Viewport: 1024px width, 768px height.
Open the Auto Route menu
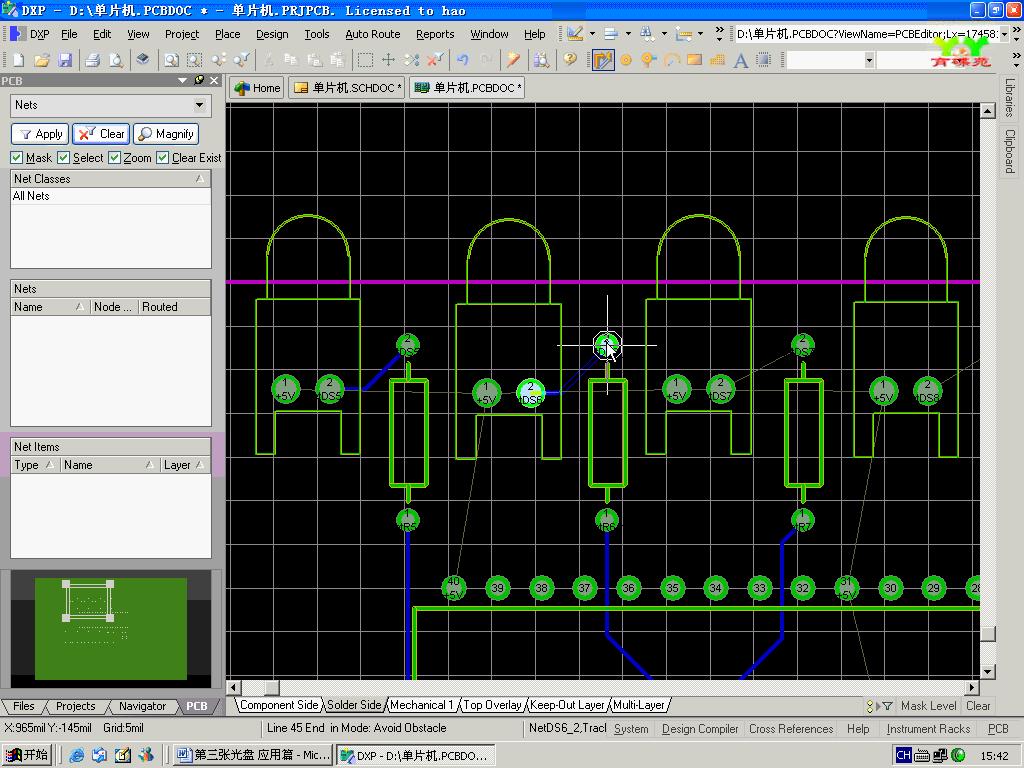pos(372,34)
